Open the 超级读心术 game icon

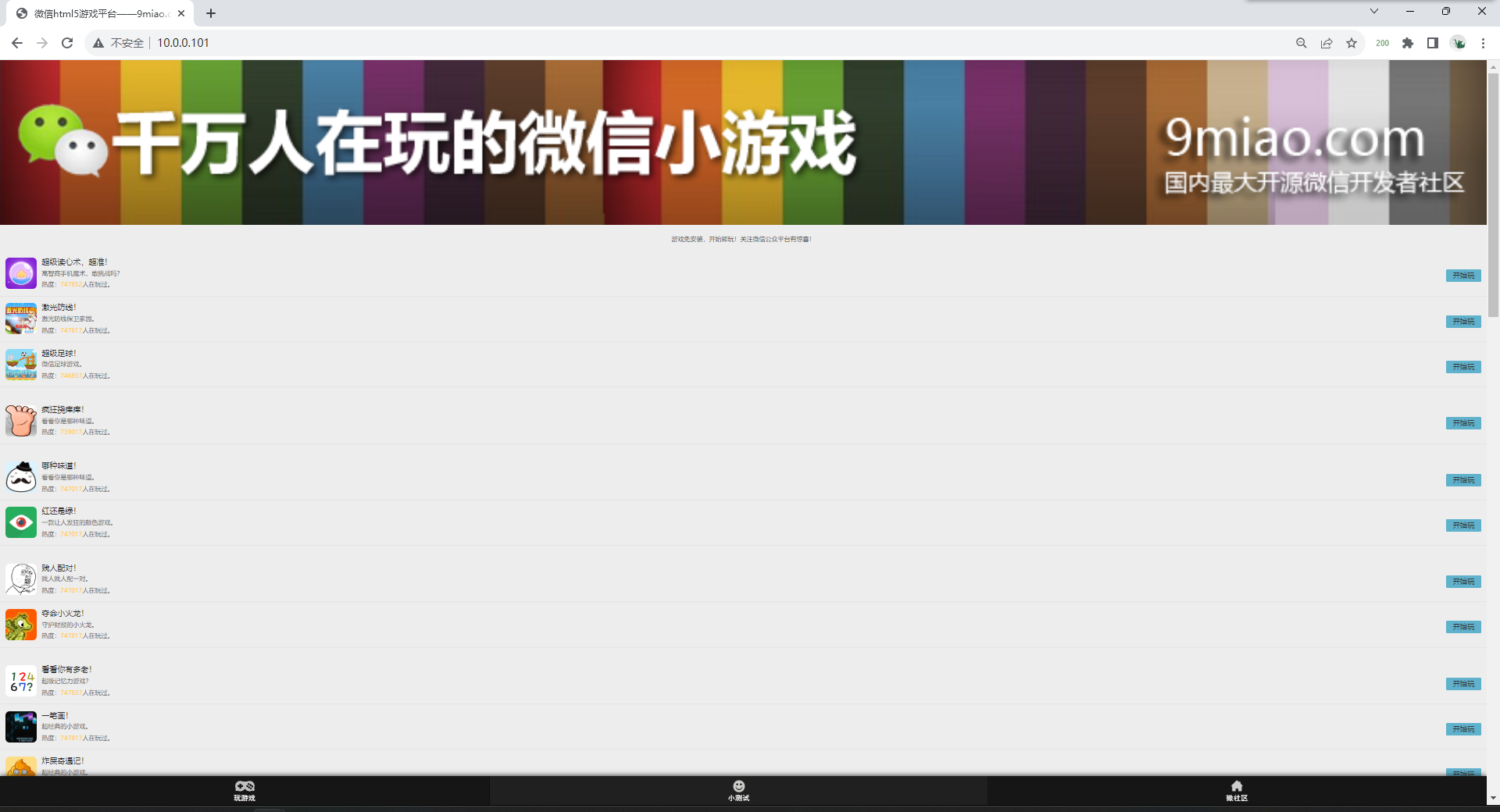[21, 273]
